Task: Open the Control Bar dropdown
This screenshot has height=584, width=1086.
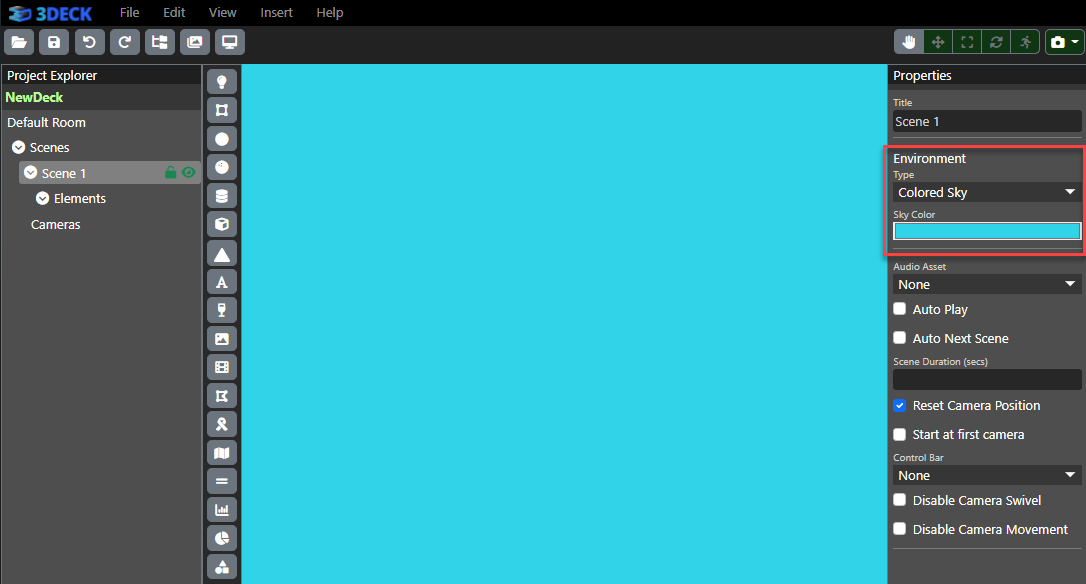Action: pyautogui.click(x=986, y=475)
